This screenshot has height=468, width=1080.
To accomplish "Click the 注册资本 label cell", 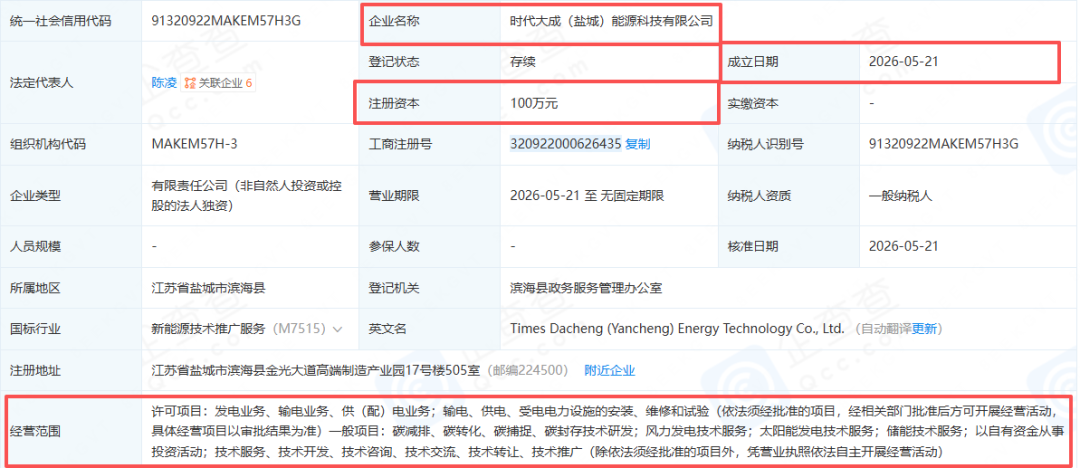I will point(430,103).
